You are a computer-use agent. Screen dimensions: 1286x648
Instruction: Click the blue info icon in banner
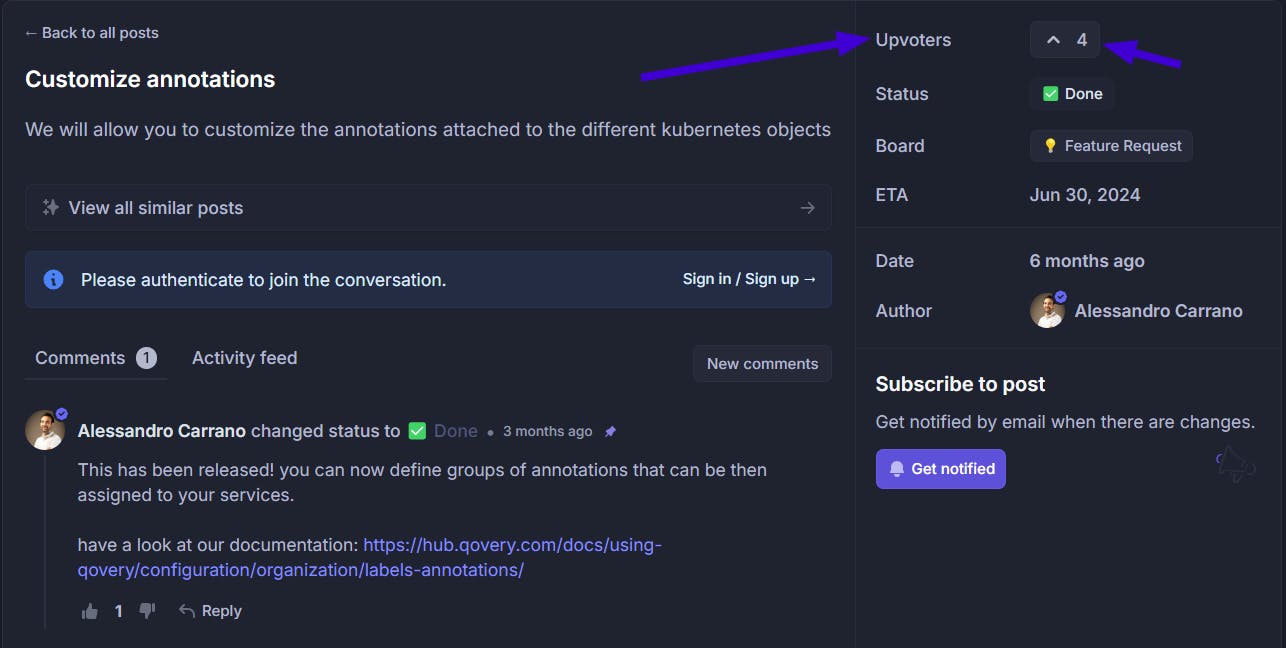click(54, 280)
